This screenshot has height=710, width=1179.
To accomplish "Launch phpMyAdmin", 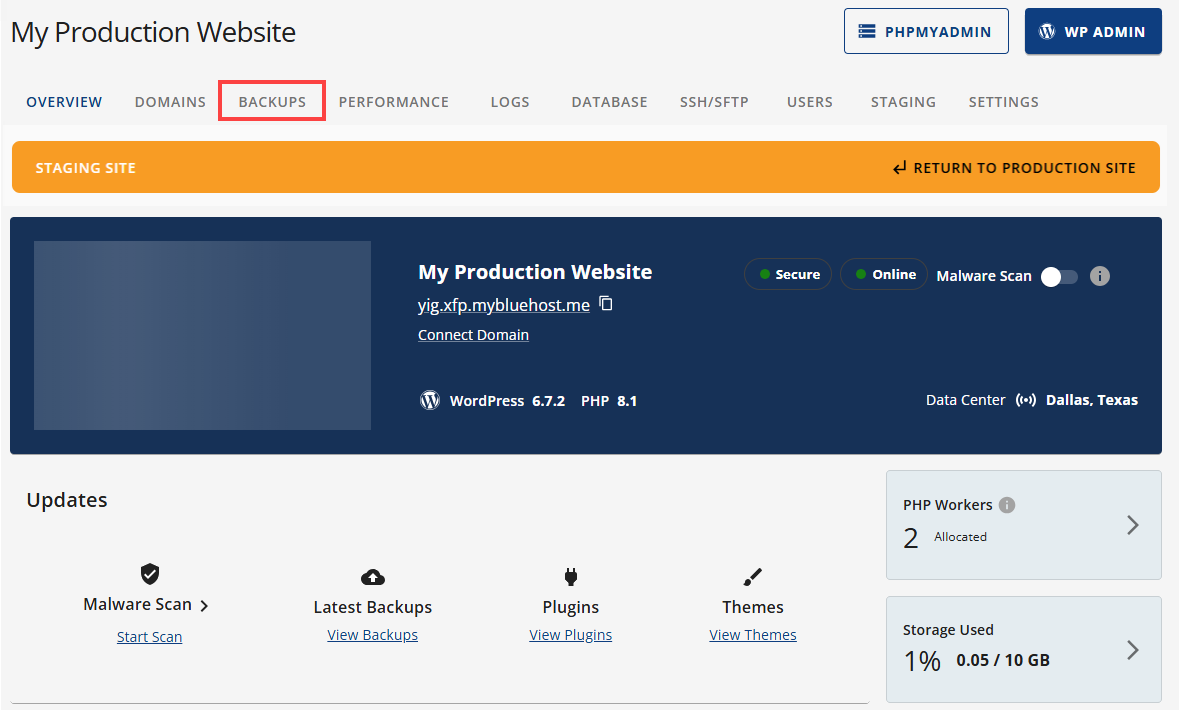I will (926, 31).
